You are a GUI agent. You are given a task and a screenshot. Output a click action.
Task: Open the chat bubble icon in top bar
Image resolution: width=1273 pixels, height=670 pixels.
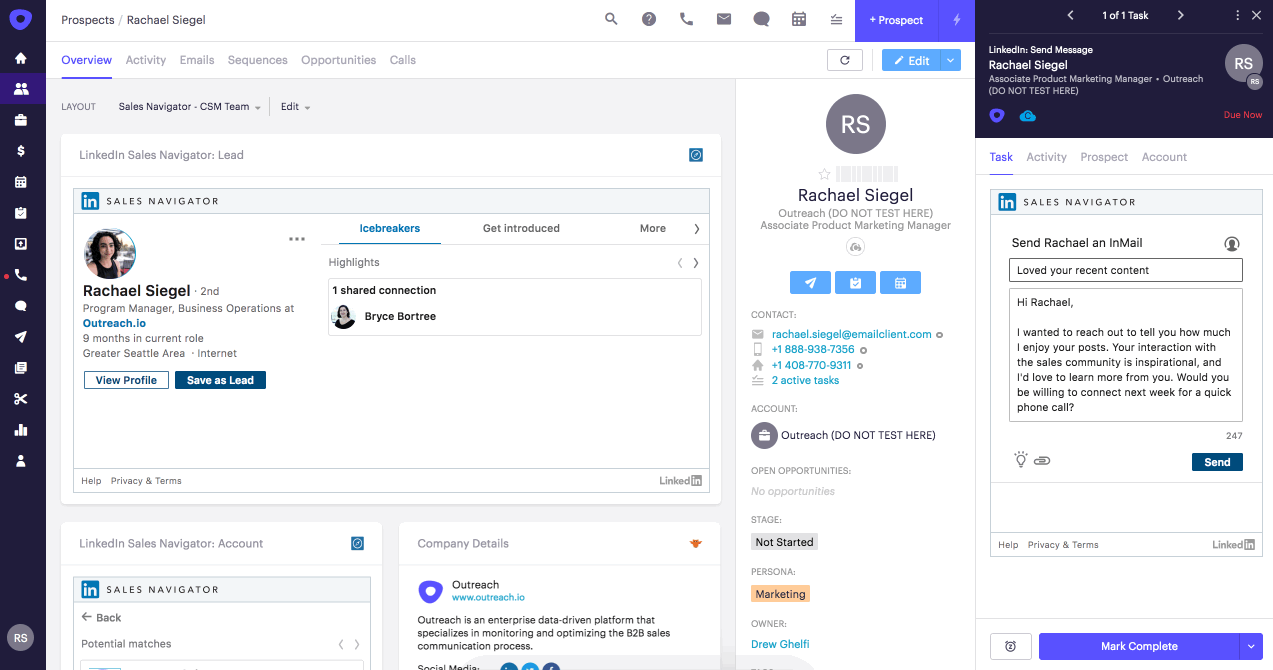point(761,19)
